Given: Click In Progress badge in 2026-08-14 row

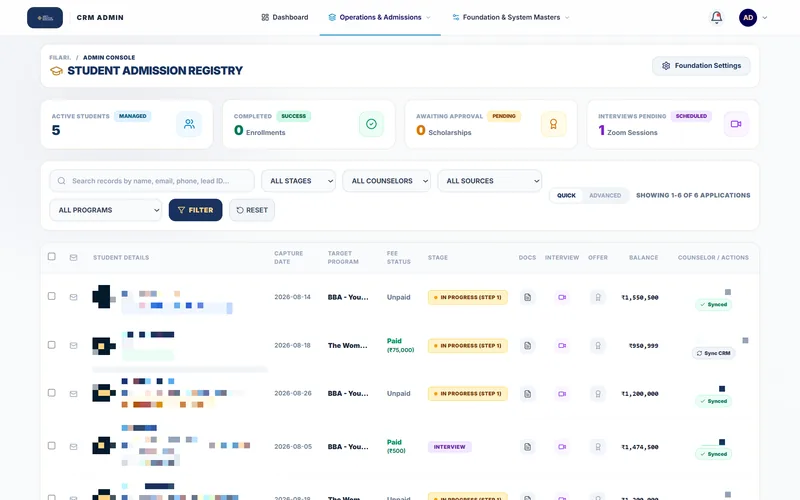Looking at the screenshot, I should 468,297.
